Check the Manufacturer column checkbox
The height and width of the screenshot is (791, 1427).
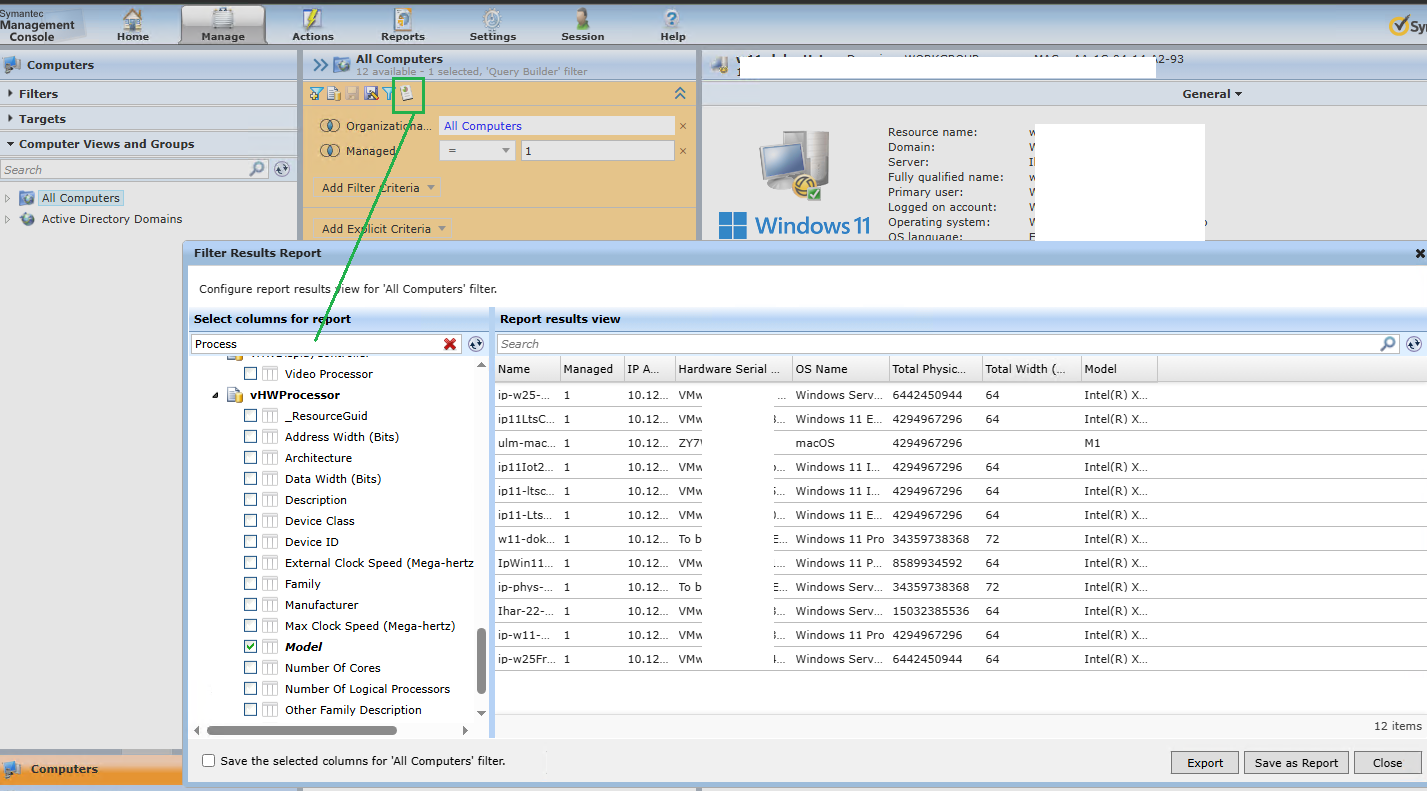251,605
